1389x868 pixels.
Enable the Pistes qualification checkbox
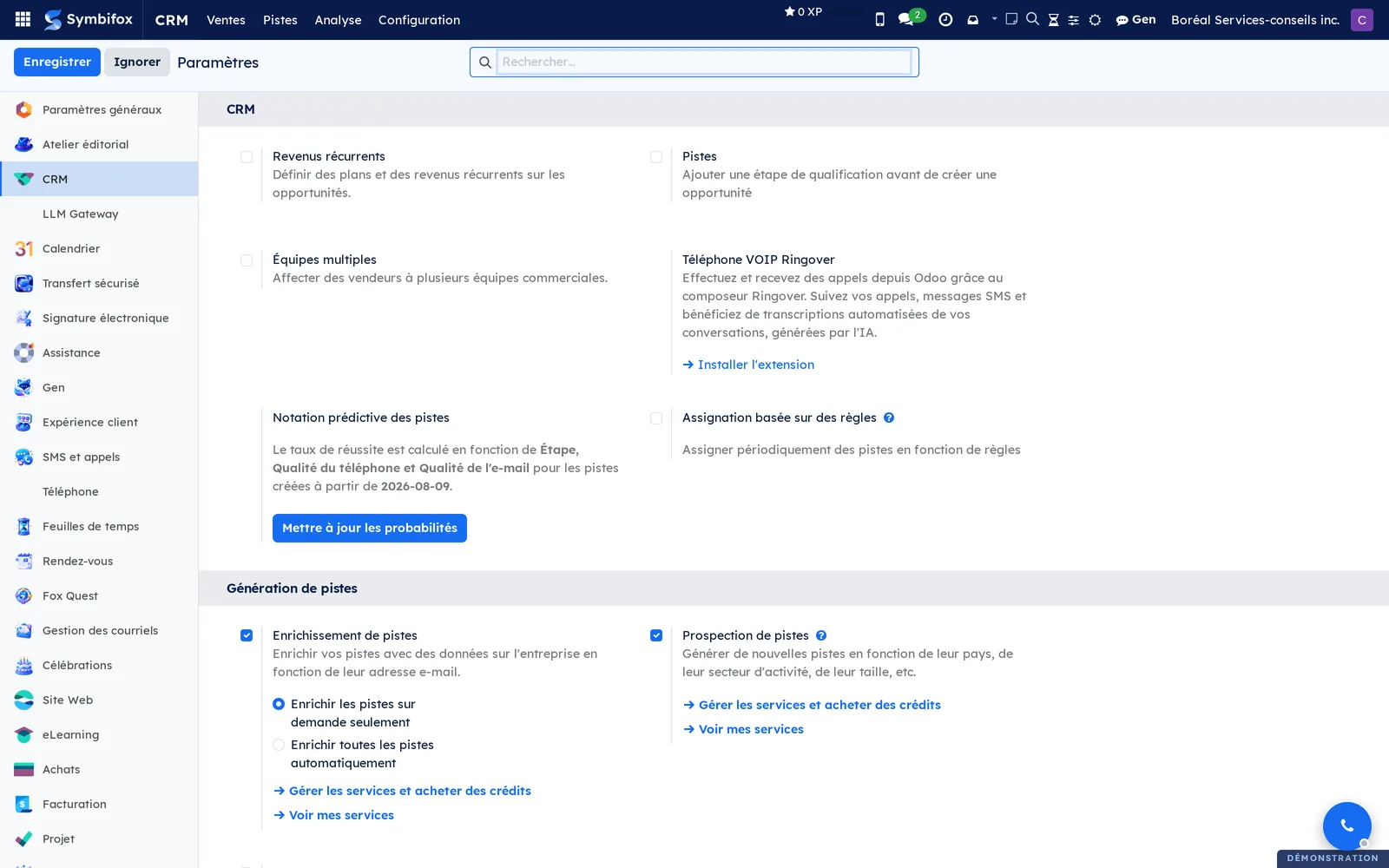656,157
